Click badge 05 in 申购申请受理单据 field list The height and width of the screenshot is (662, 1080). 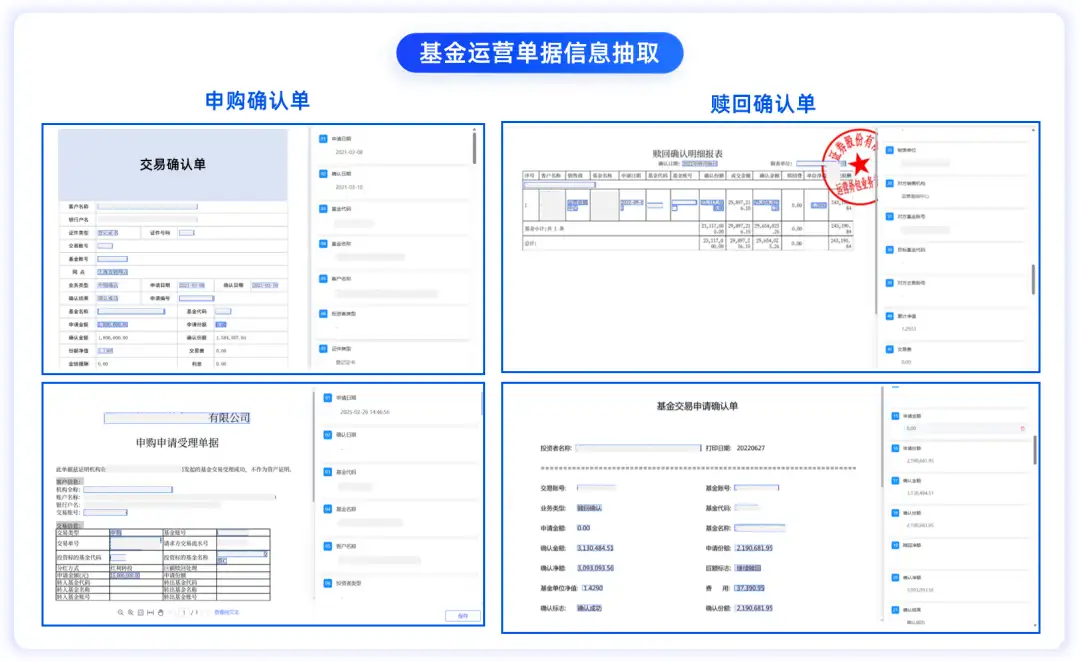coord(328,546)
